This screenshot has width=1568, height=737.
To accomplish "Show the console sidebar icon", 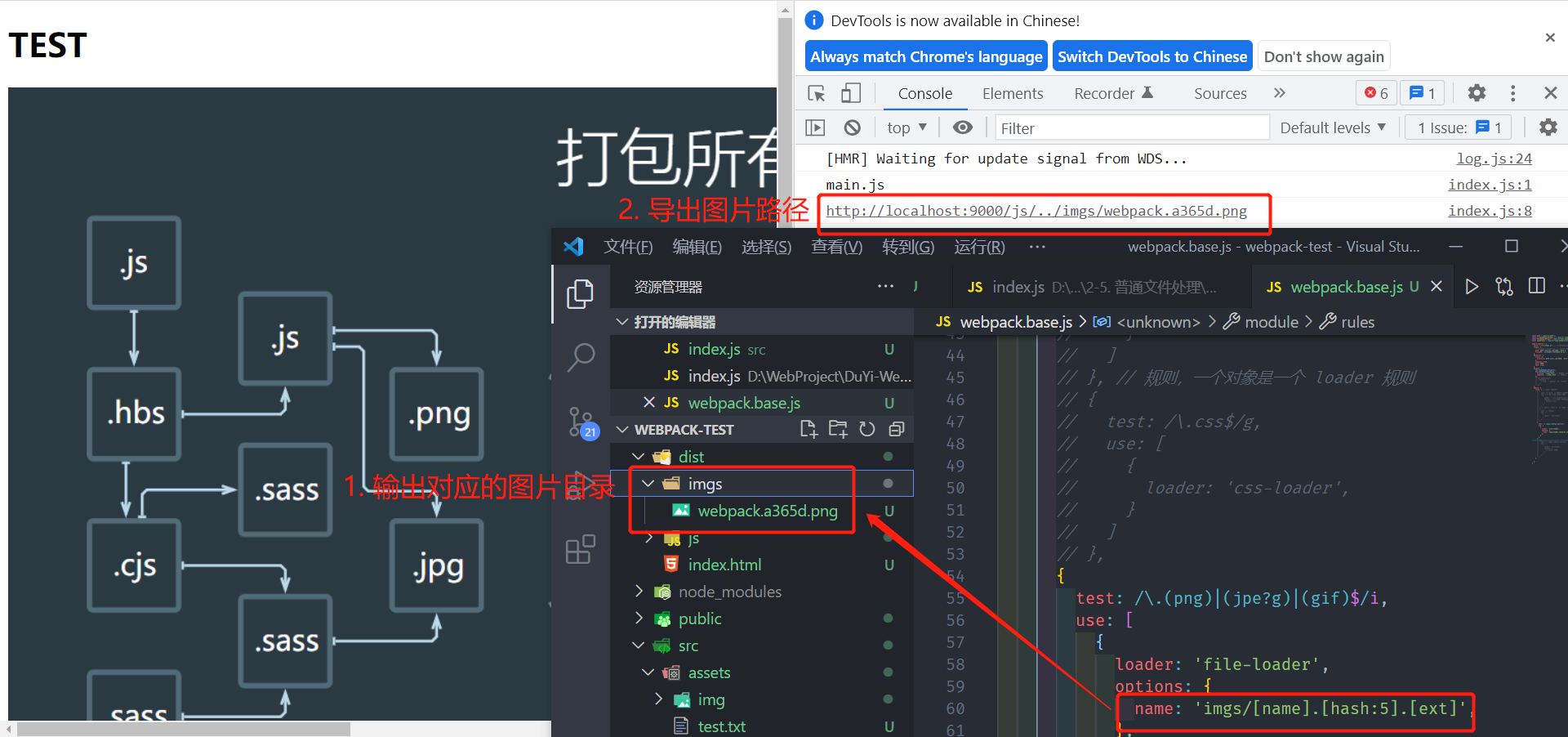I will pos(815,127).
